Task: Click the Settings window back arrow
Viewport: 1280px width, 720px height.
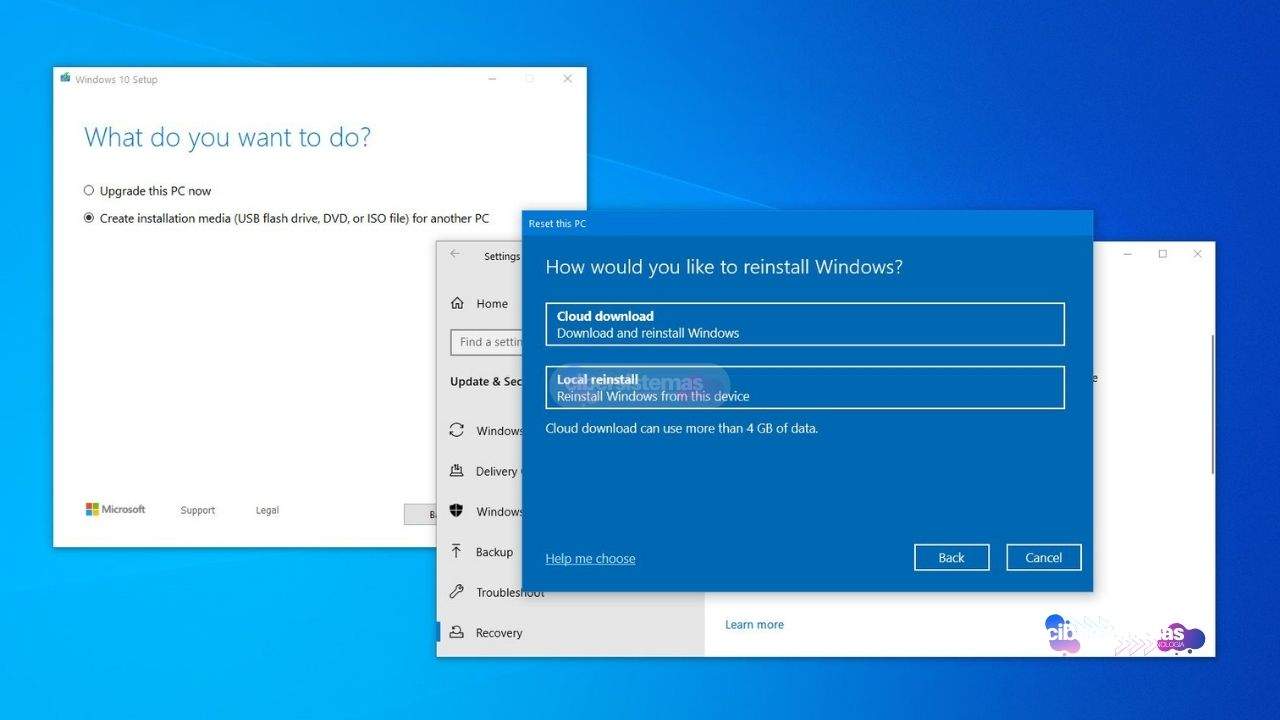Action: pos(455,254)
